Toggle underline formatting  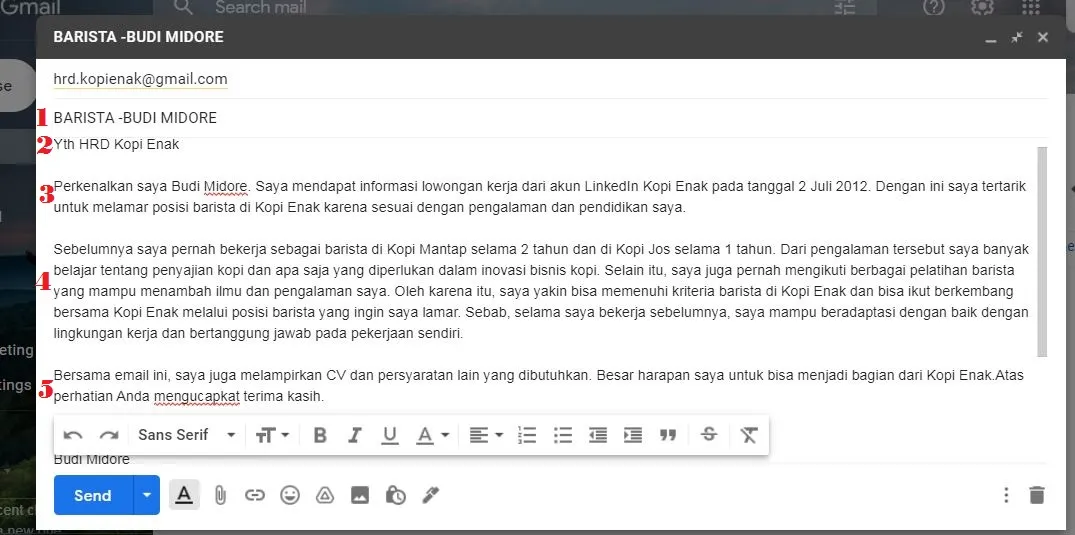390,436
